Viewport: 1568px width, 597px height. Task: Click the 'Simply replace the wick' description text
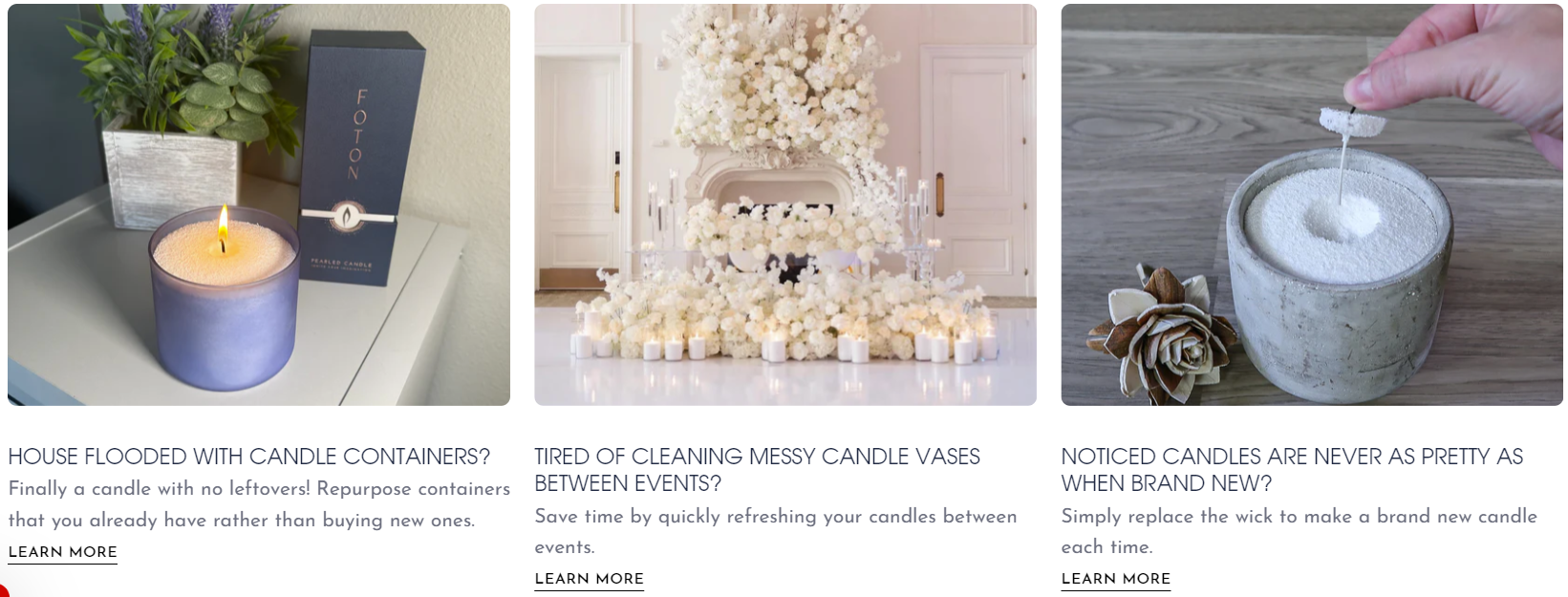(x=1300, y=531)
